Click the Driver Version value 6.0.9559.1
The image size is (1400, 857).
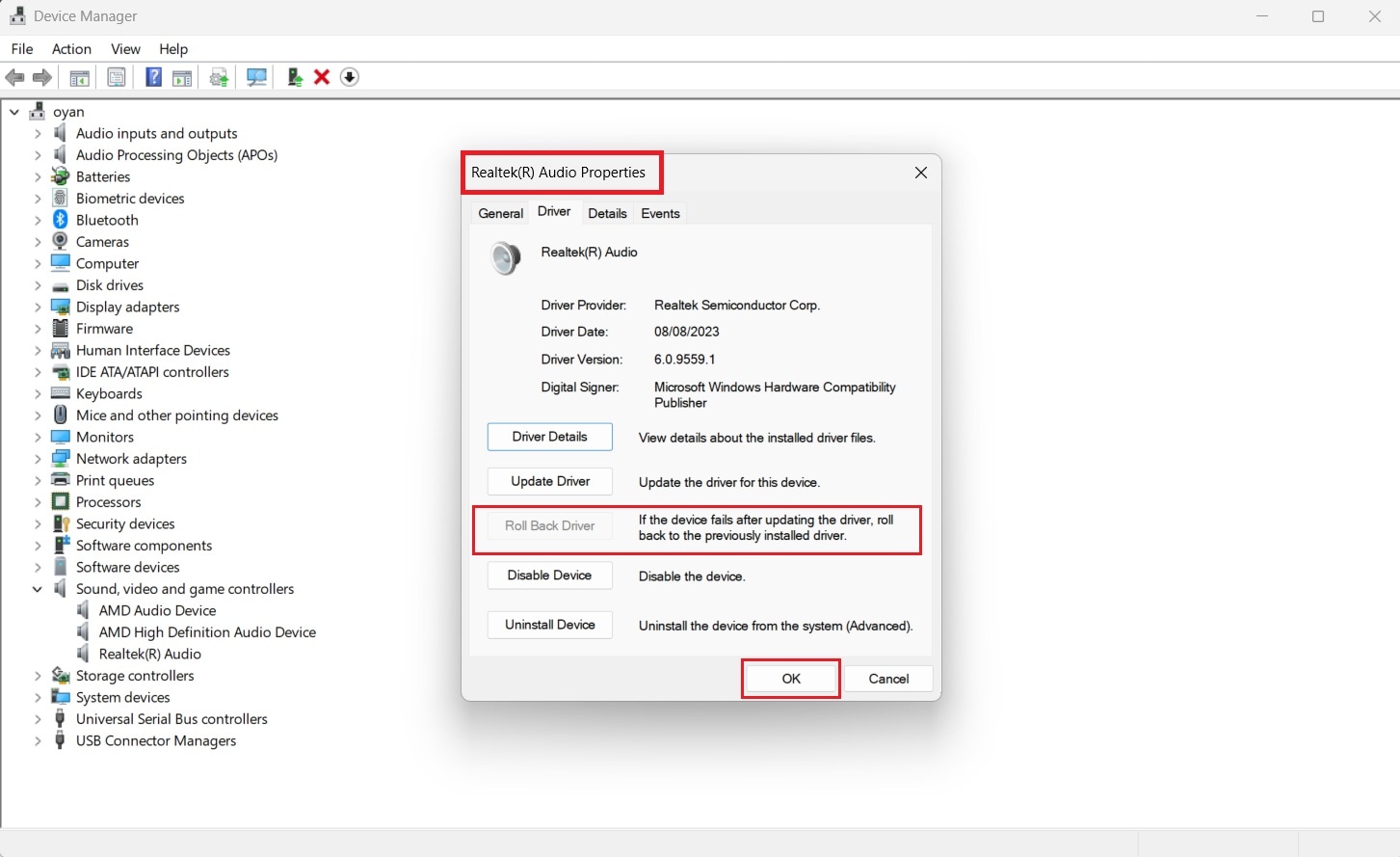[684, 360]
